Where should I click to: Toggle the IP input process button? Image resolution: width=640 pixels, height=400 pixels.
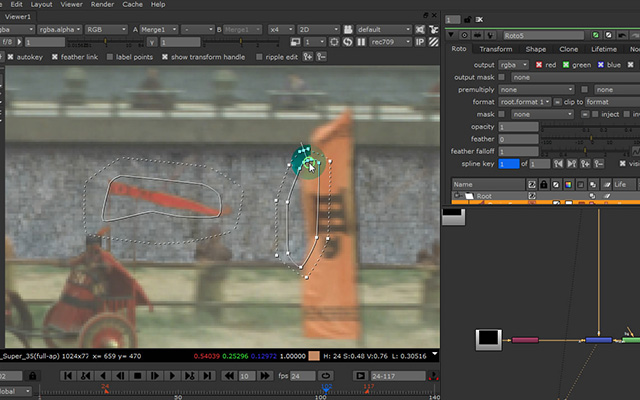(420, 42)
